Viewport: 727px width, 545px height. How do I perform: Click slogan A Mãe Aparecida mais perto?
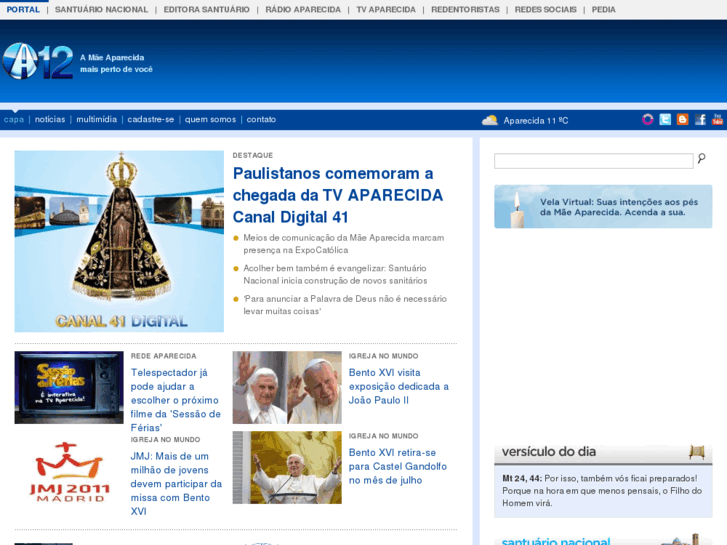[116, 64]
